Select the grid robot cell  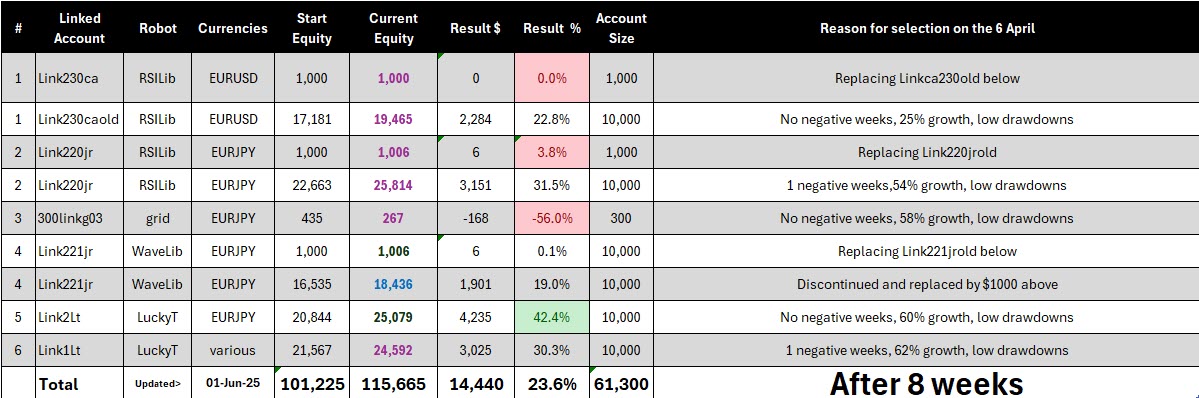[158, 218]
